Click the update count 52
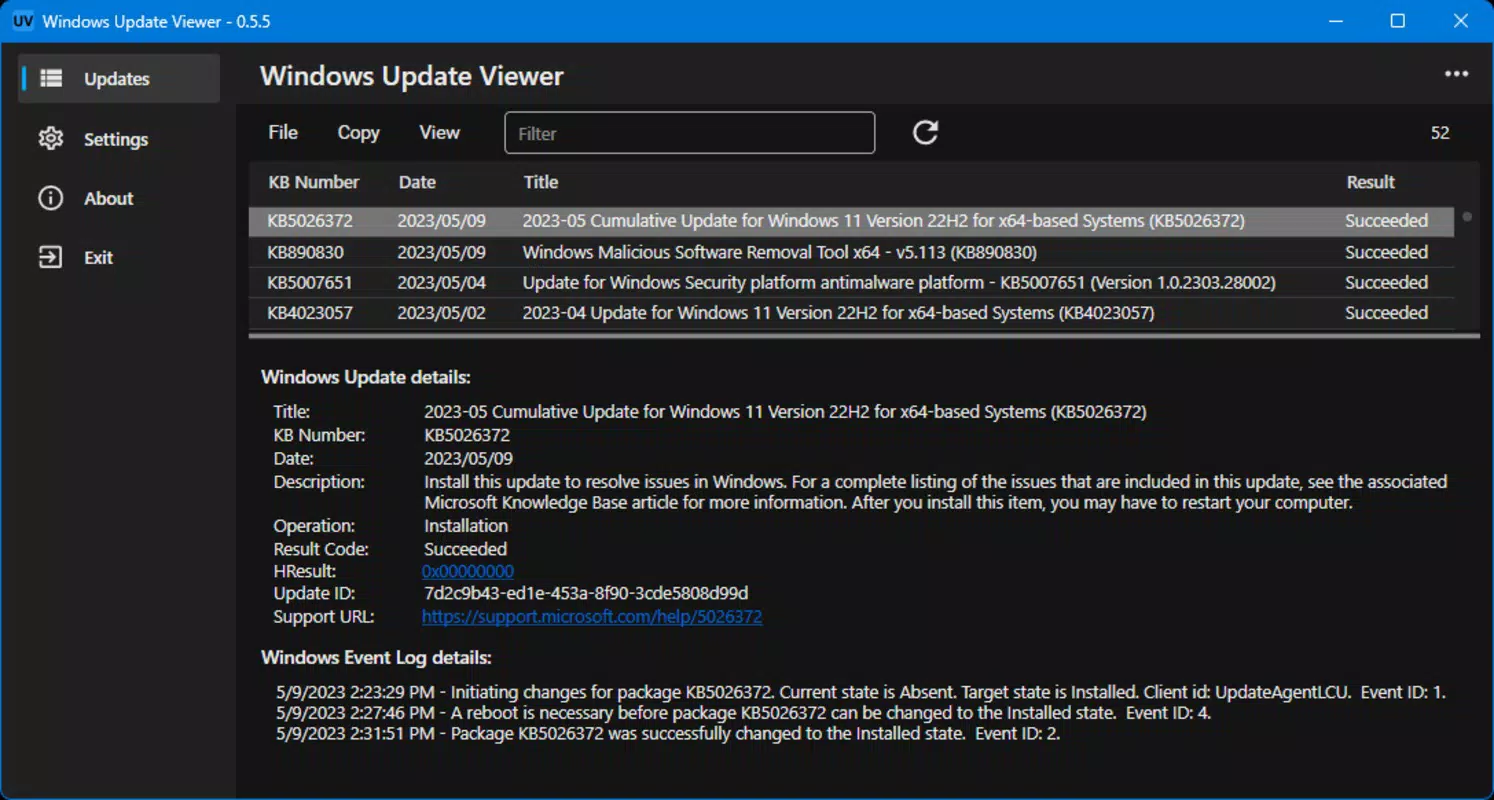This screenshot has height=800, width=1494. (x=1440, y=133)
